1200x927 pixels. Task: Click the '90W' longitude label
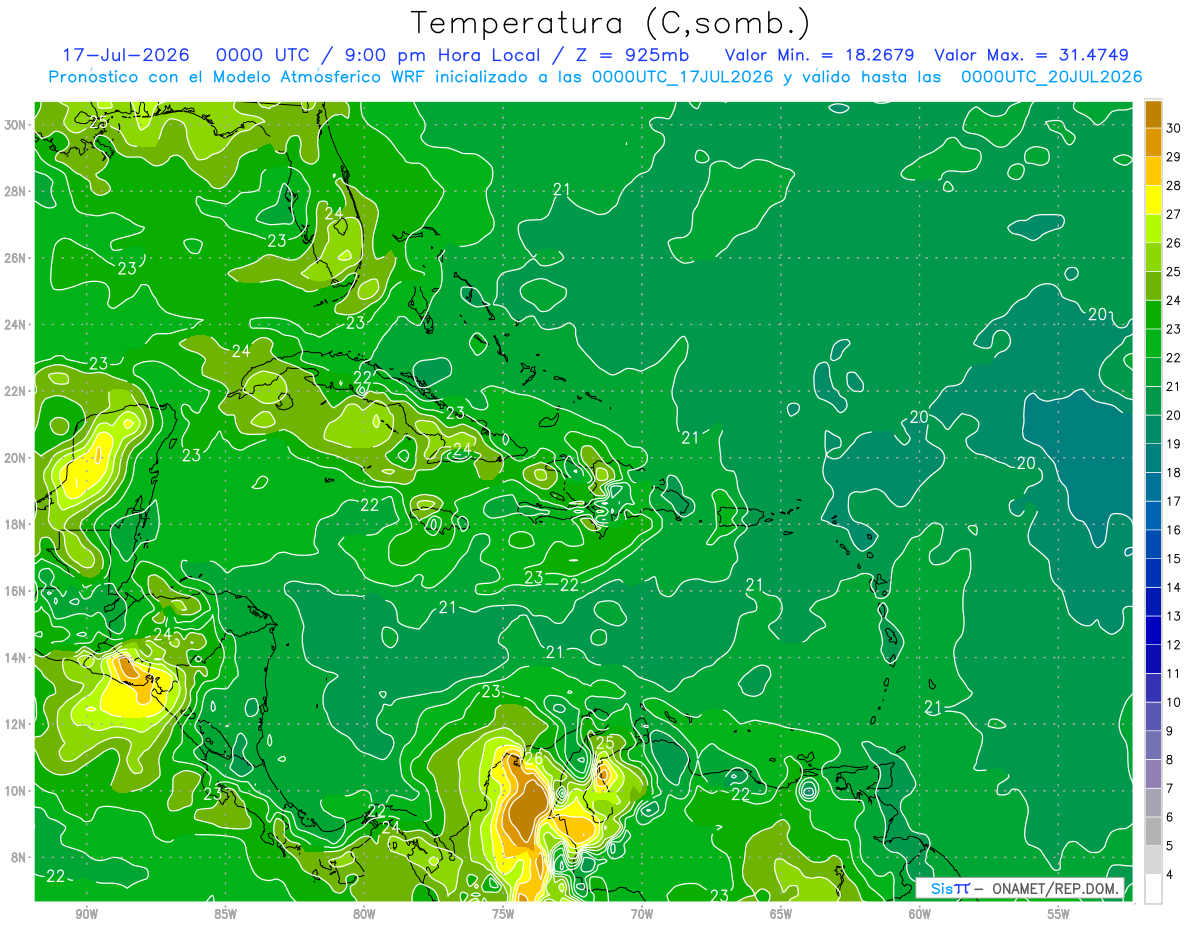(x=86, y=914)
